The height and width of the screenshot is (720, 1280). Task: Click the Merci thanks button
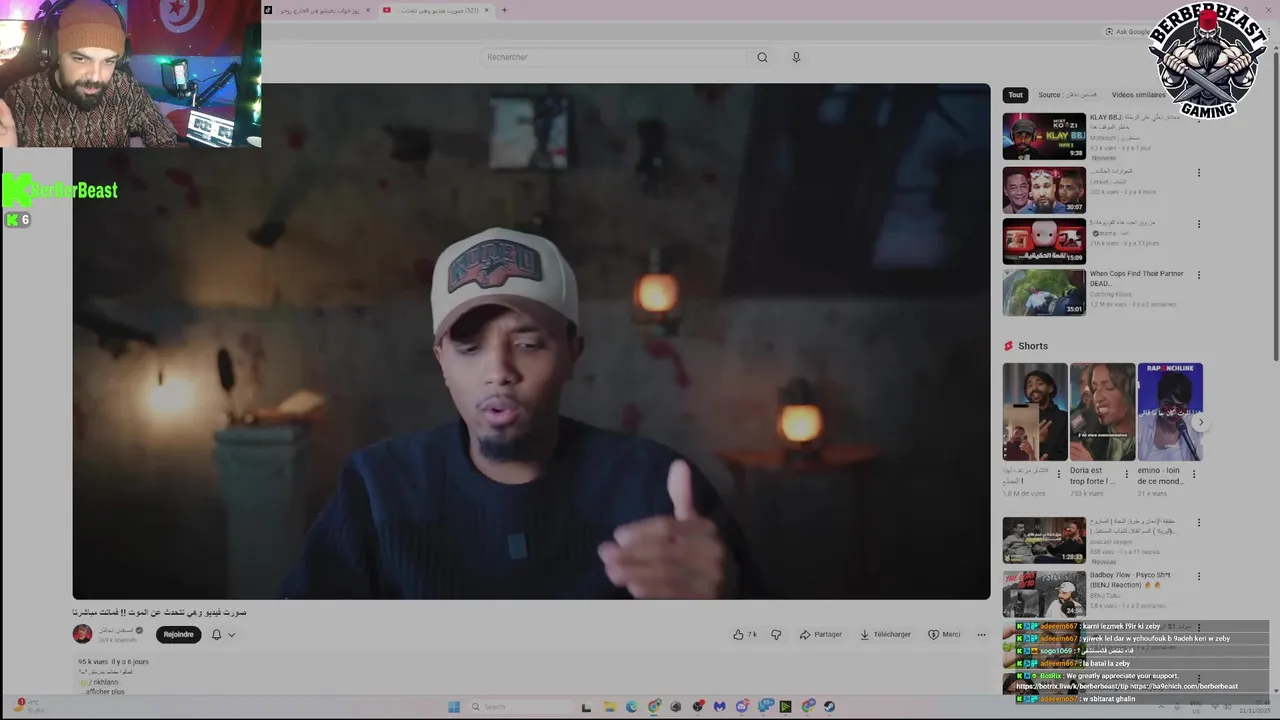coord(944,634)
